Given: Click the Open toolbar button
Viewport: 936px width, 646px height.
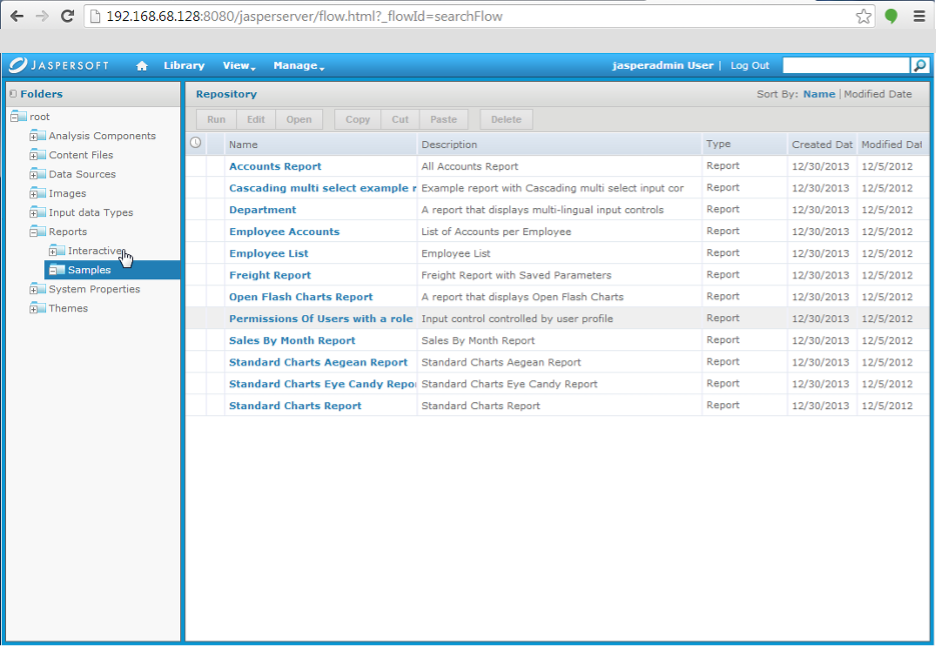Looking at the screenshot, I should click(x=298, y=119).
